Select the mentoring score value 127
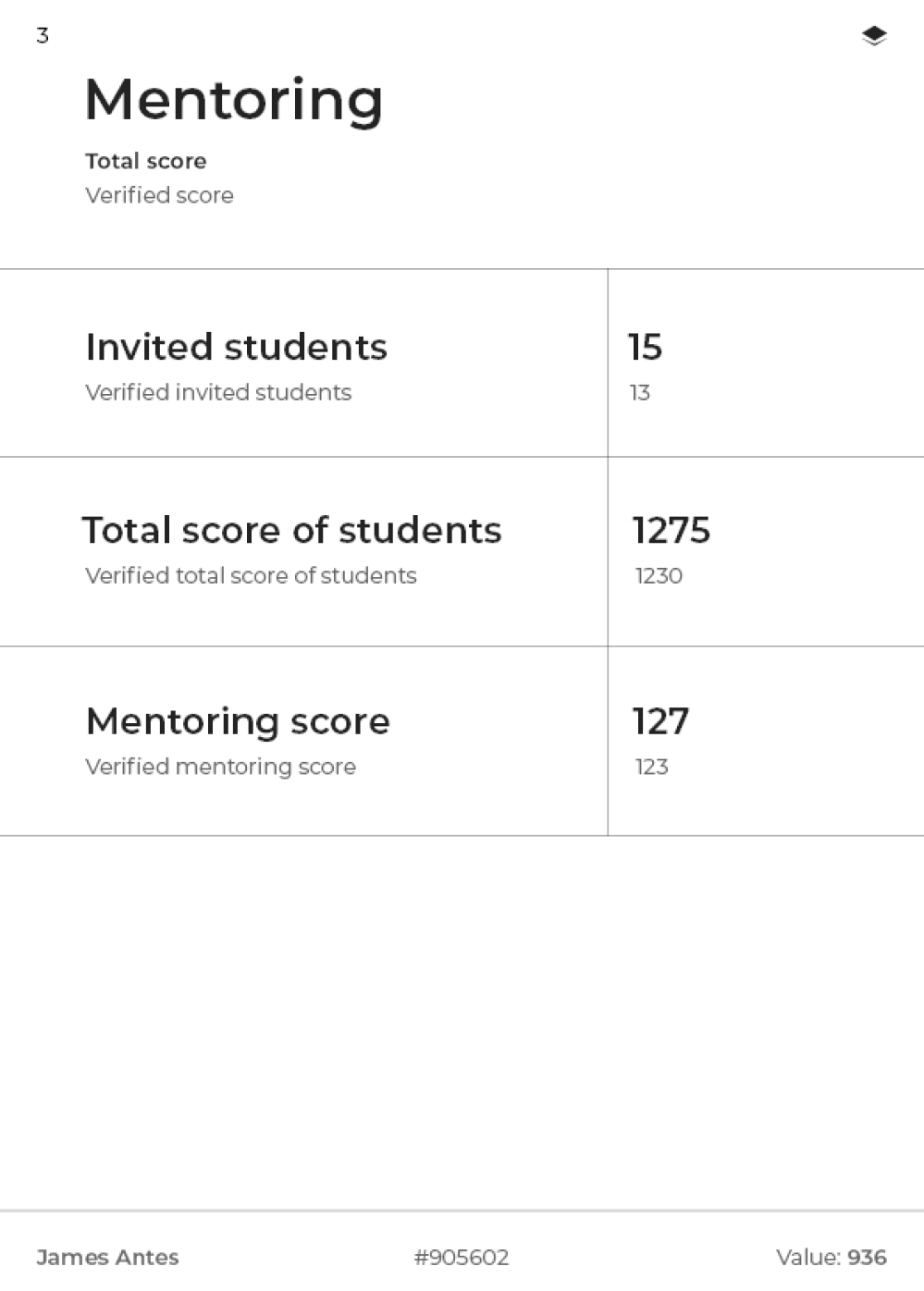The height and width of the screenshot is (1291, 924). click(660, 721)
